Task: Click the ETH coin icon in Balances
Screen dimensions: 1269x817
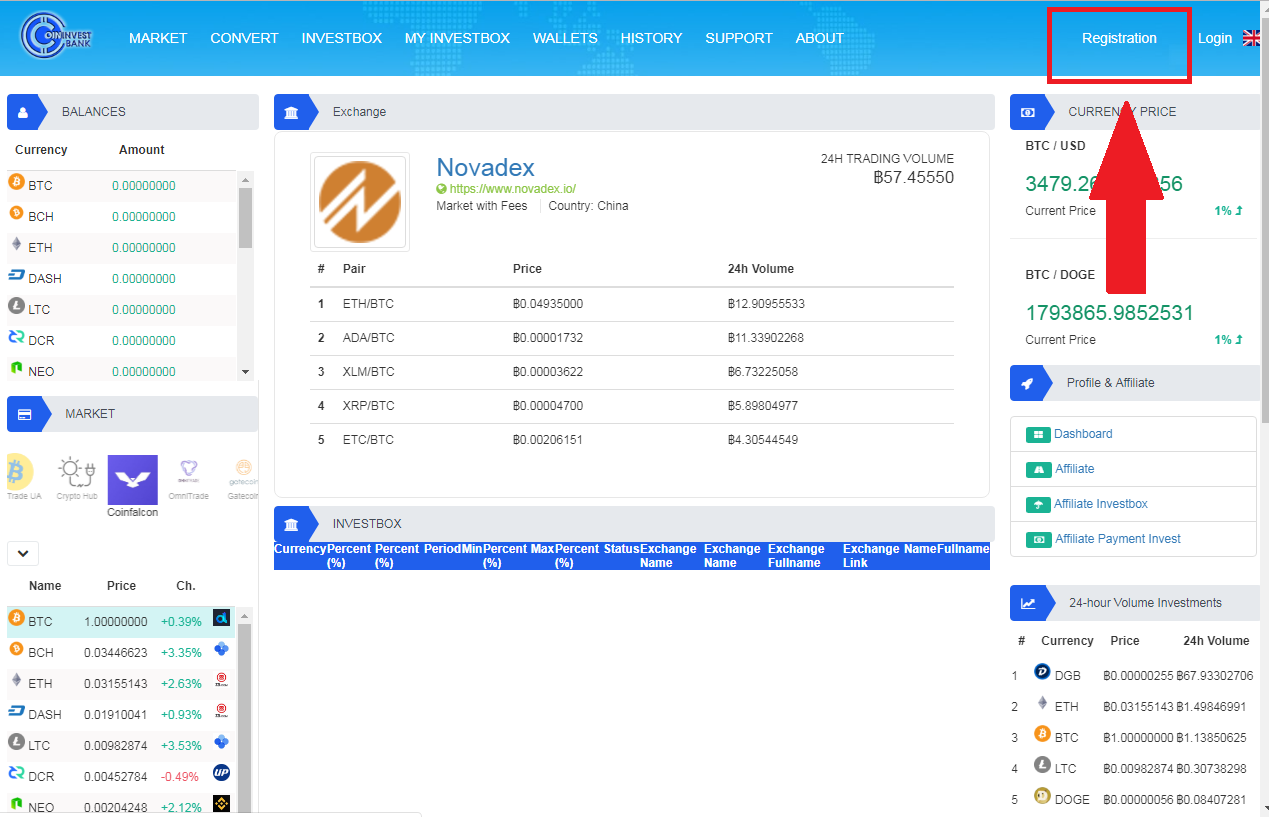Action: [x=16, y=244]
